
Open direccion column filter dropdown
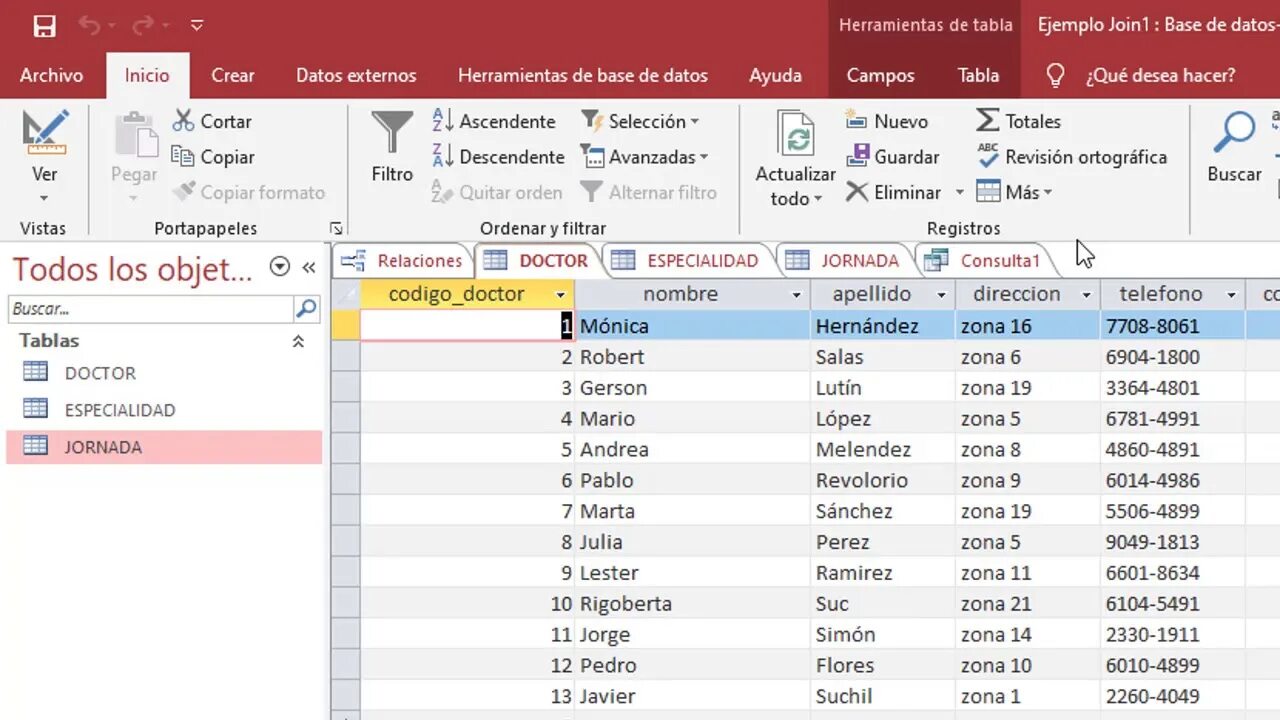click(1086, 295)
